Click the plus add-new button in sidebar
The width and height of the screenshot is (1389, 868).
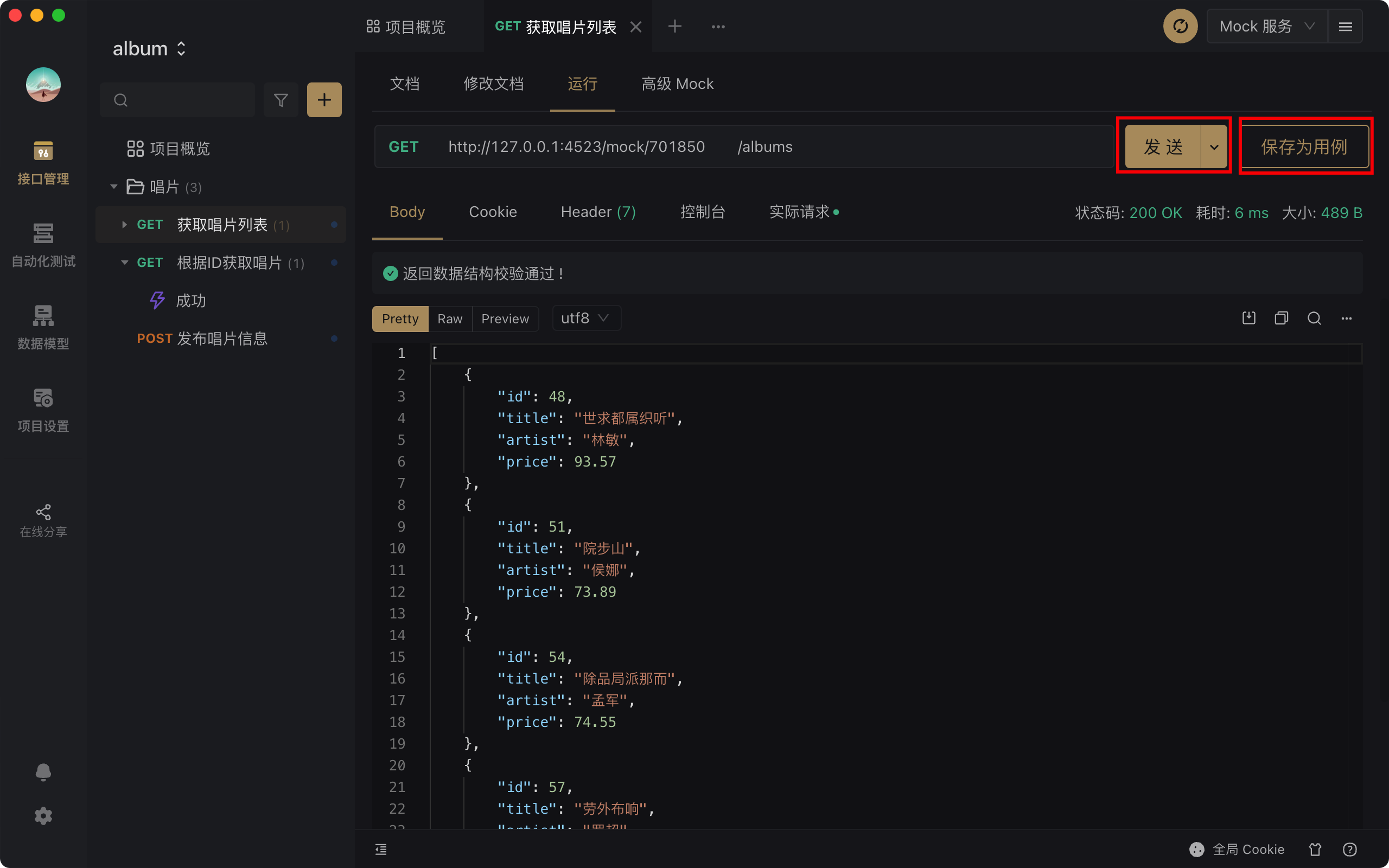pyautogui.click(x=324, y=100)
